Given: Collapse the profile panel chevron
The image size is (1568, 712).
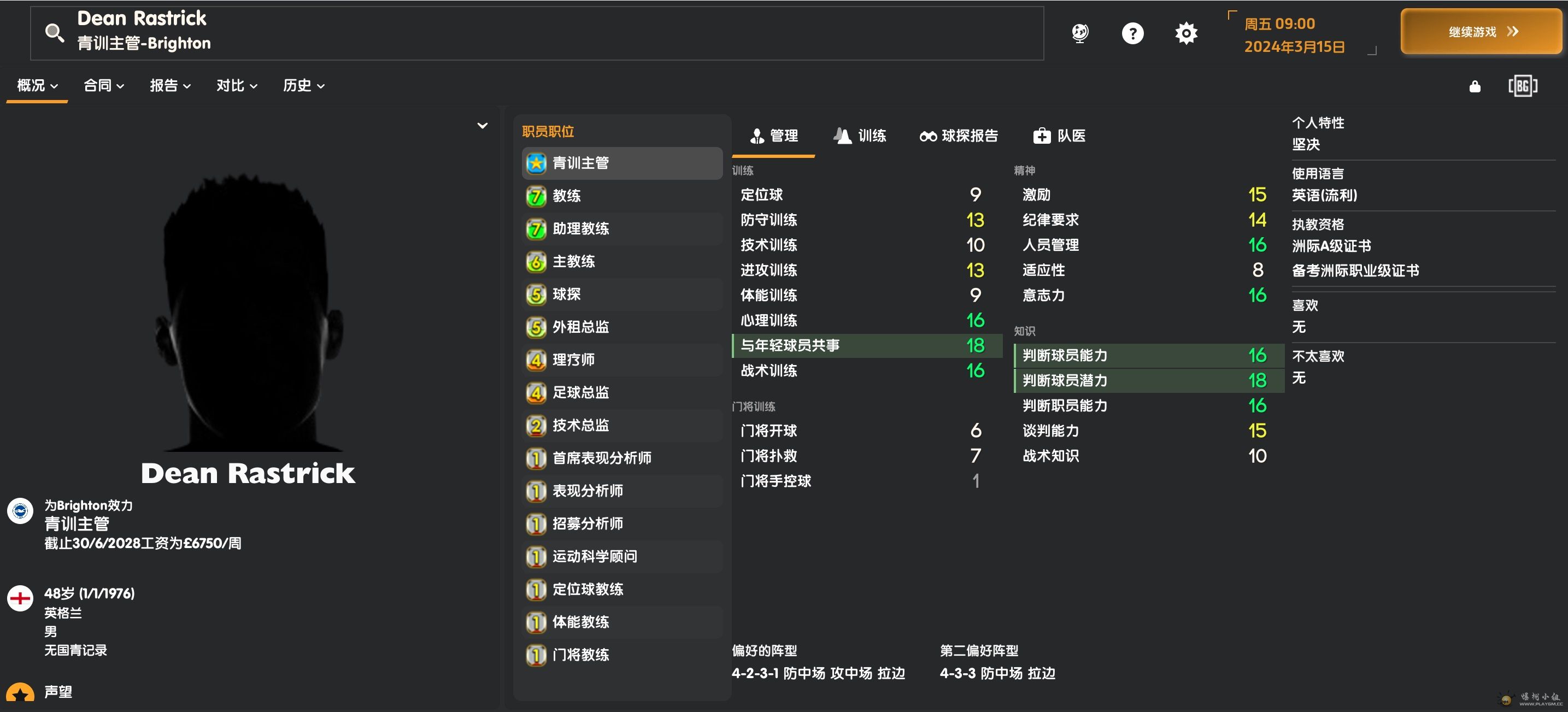Looking at the screenshot, I should [x=482, y=125].
